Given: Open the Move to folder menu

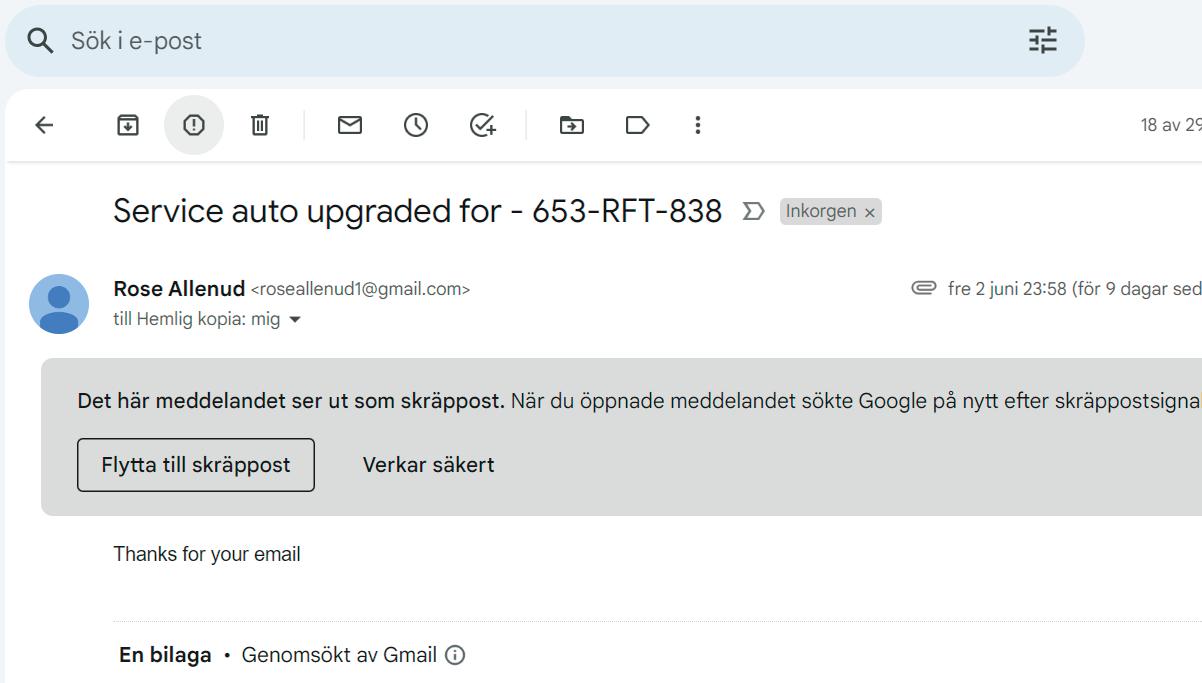Looking at the screenshot, I should (x=572, y=125).
